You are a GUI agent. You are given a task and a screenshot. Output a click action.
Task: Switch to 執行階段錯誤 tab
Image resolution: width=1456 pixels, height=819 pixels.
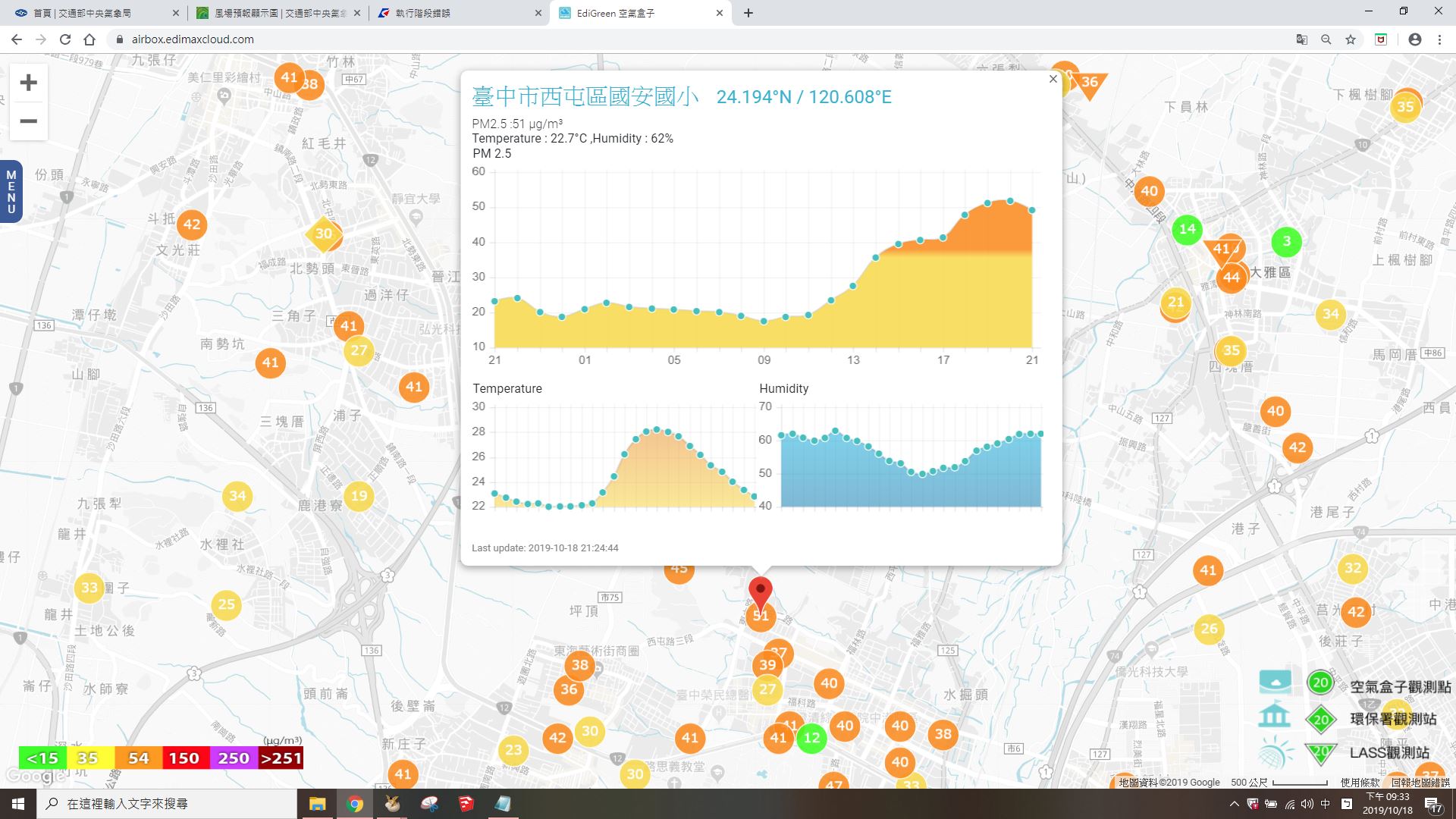coord(459,13)
